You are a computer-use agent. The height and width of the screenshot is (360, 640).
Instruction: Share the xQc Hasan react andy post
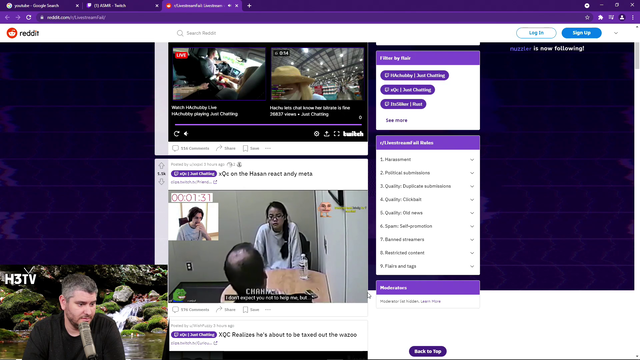tap(226, 309)
